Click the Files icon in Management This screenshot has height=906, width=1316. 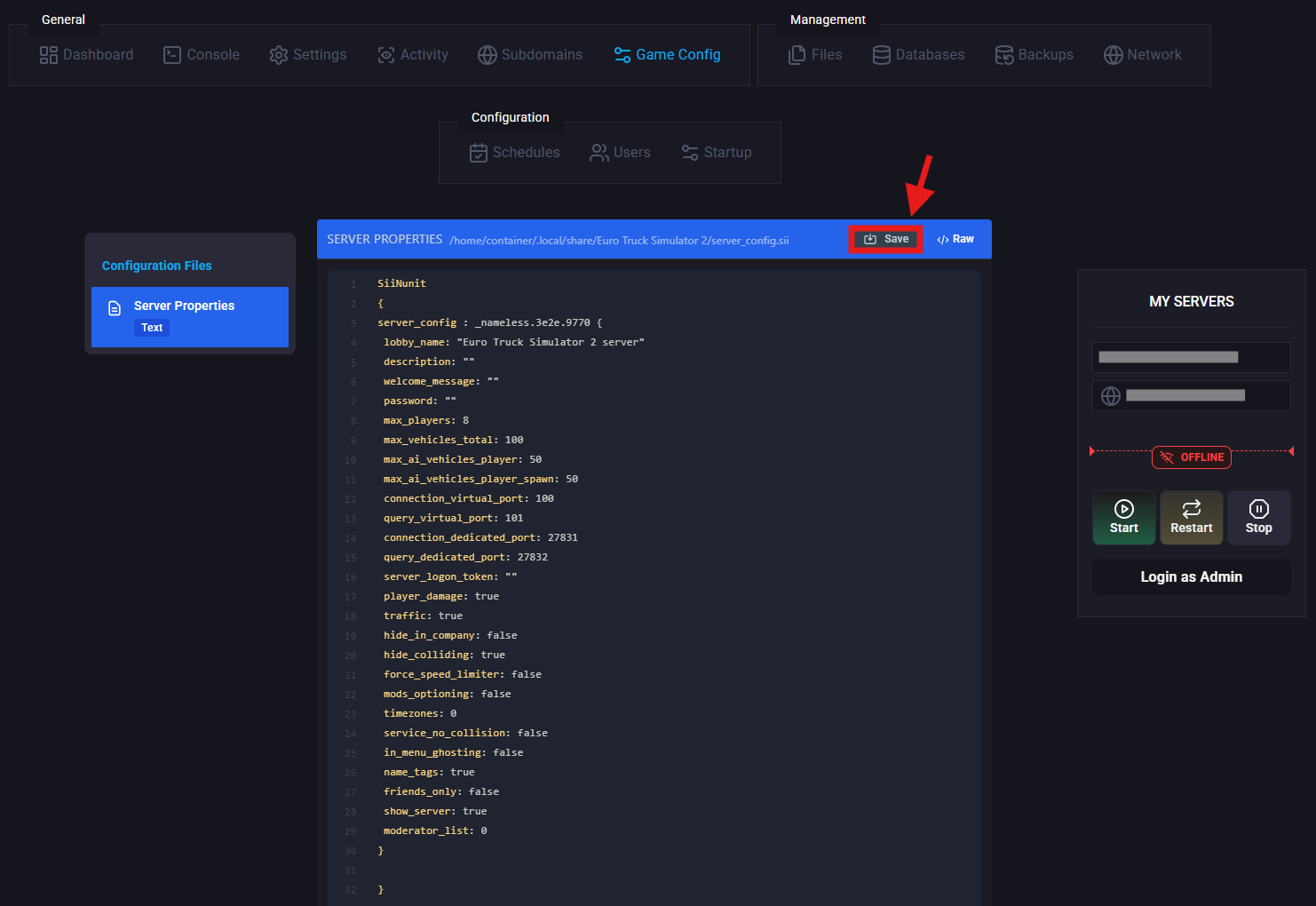click(797, 55)
